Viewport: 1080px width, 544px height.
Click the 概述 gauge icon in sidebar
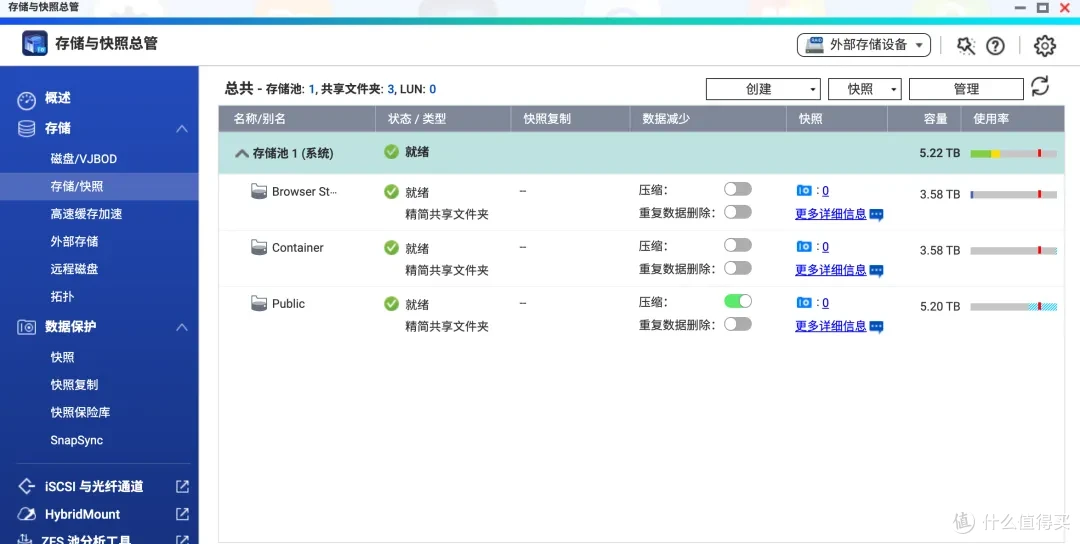click(26, 101)
